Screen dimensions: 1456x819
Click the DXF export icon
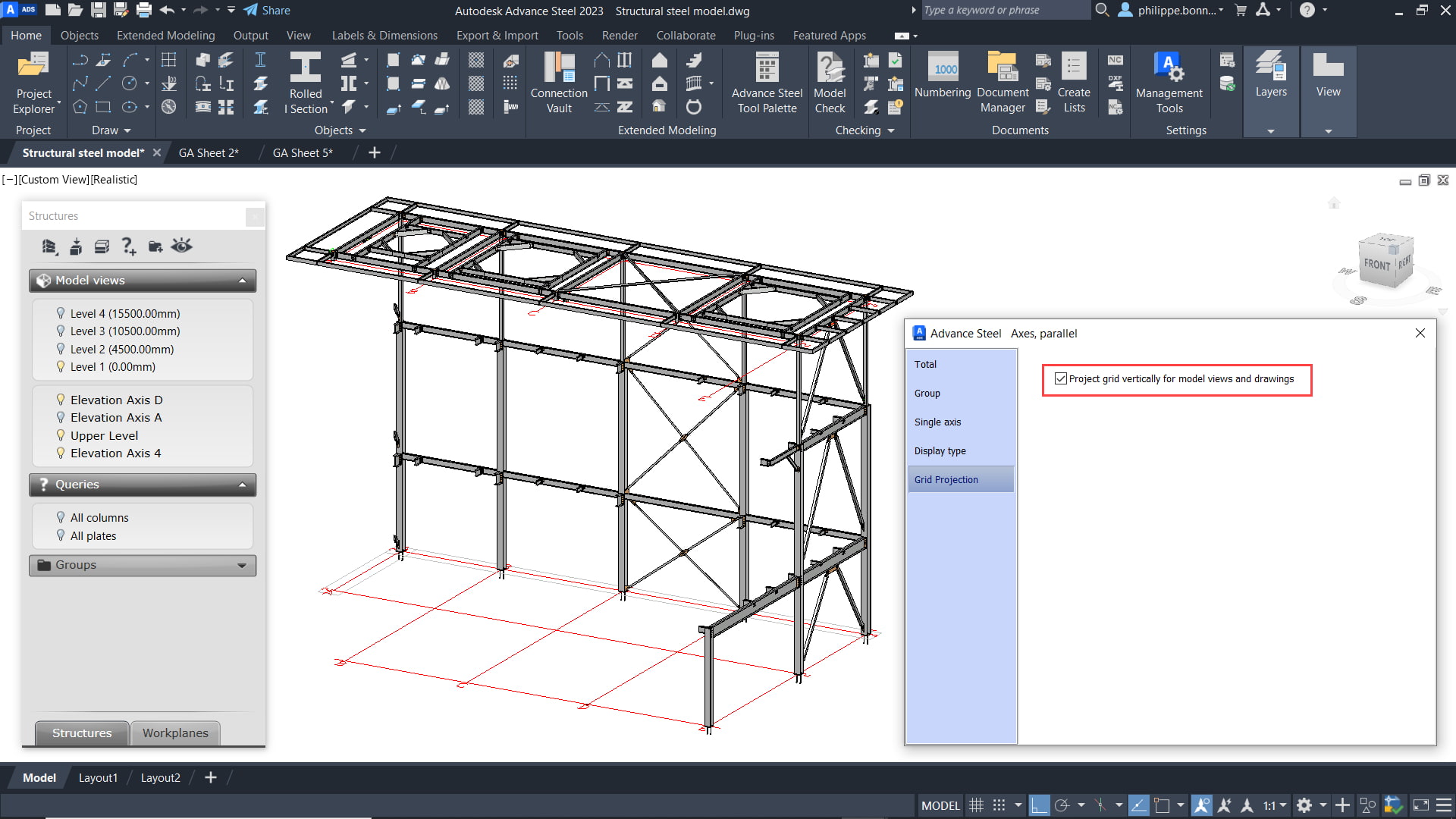click(1116, 83)
